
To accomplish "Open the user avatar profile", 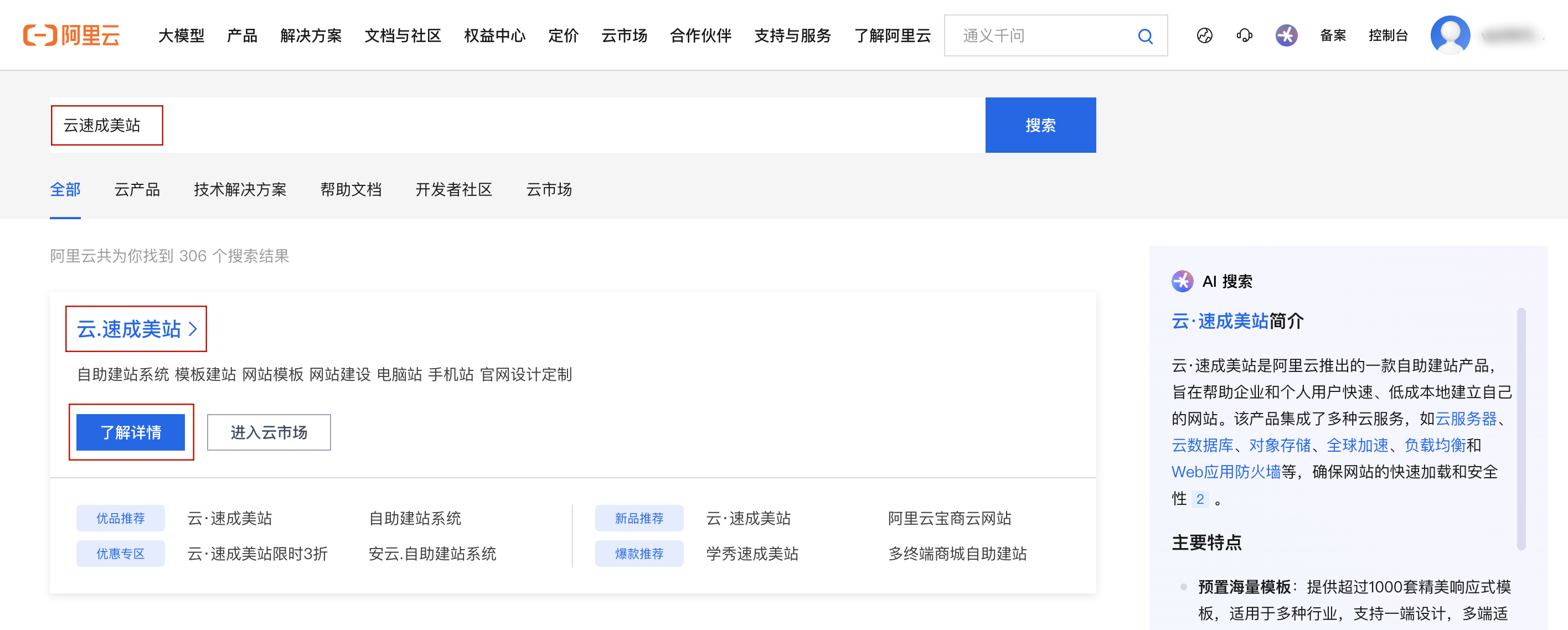I will pos(1451,35).
